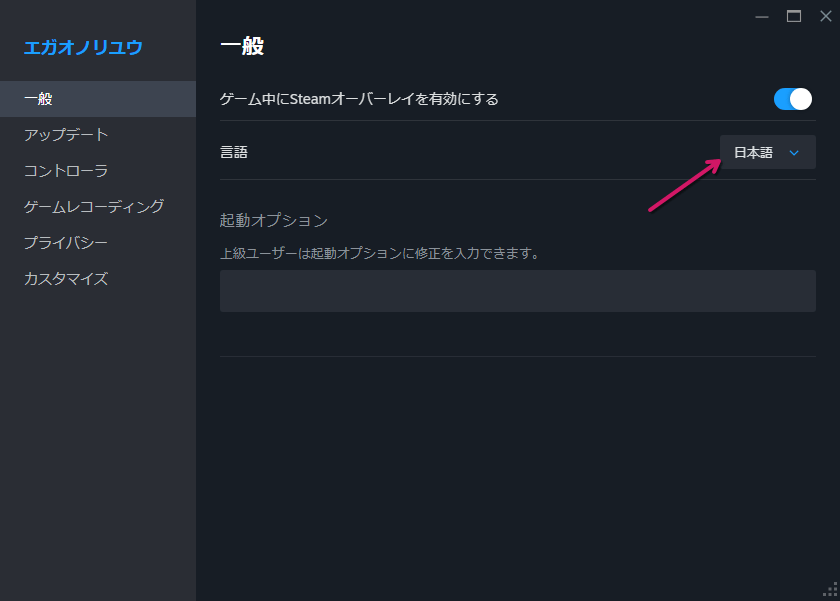Focus the 起動オプション text input field
Screen dimensions: 840x601
517,291
